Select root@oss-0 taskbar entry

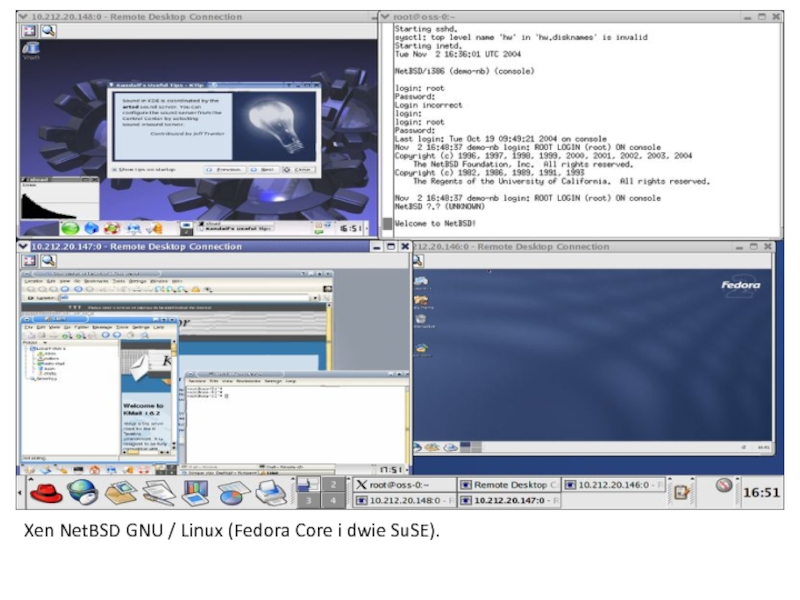pyautogui.click(x=404, y=485)
